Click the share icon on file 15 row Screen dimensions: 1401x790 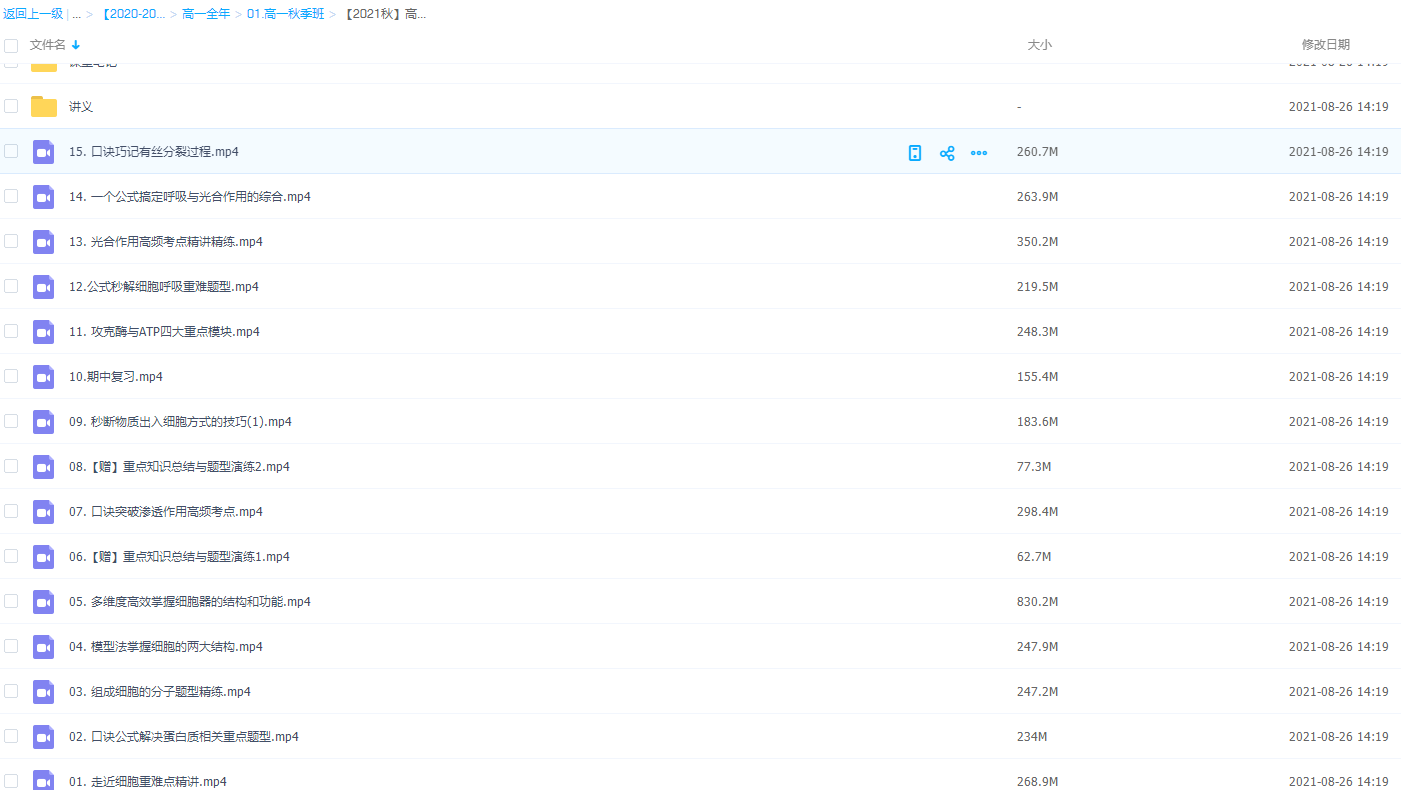pos(947,153)
